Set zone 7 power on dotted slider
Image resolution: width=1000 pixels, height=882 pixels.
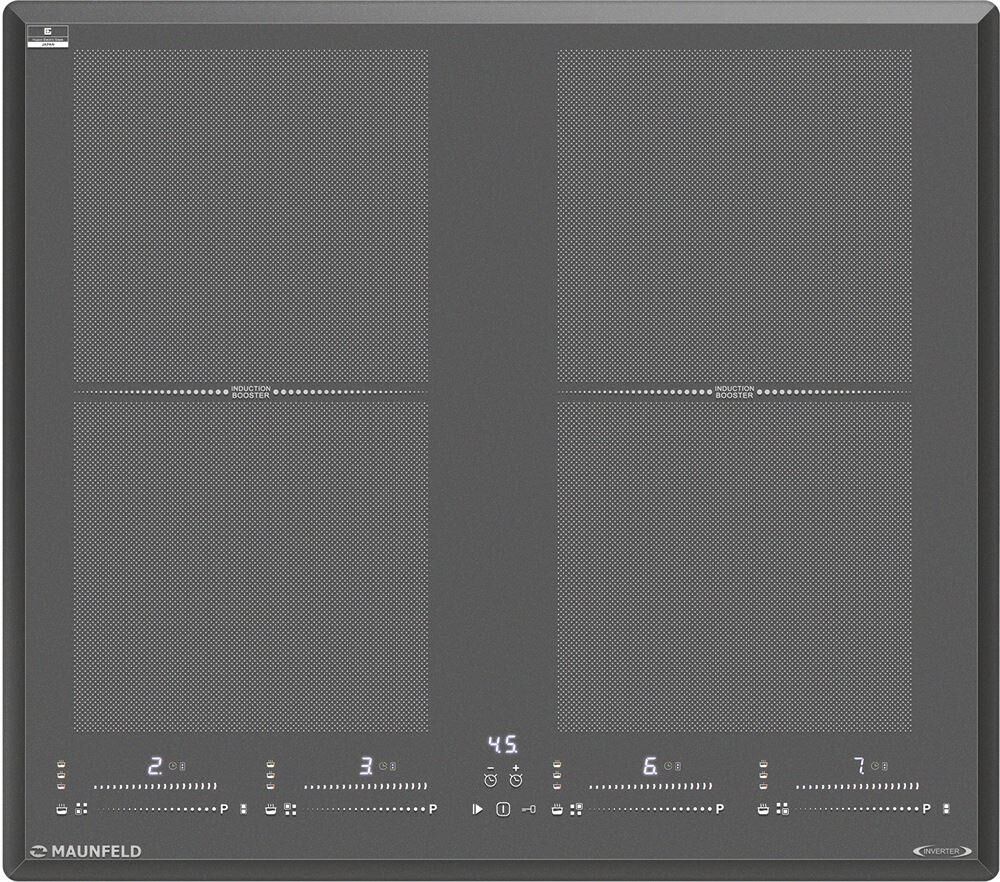858,808
